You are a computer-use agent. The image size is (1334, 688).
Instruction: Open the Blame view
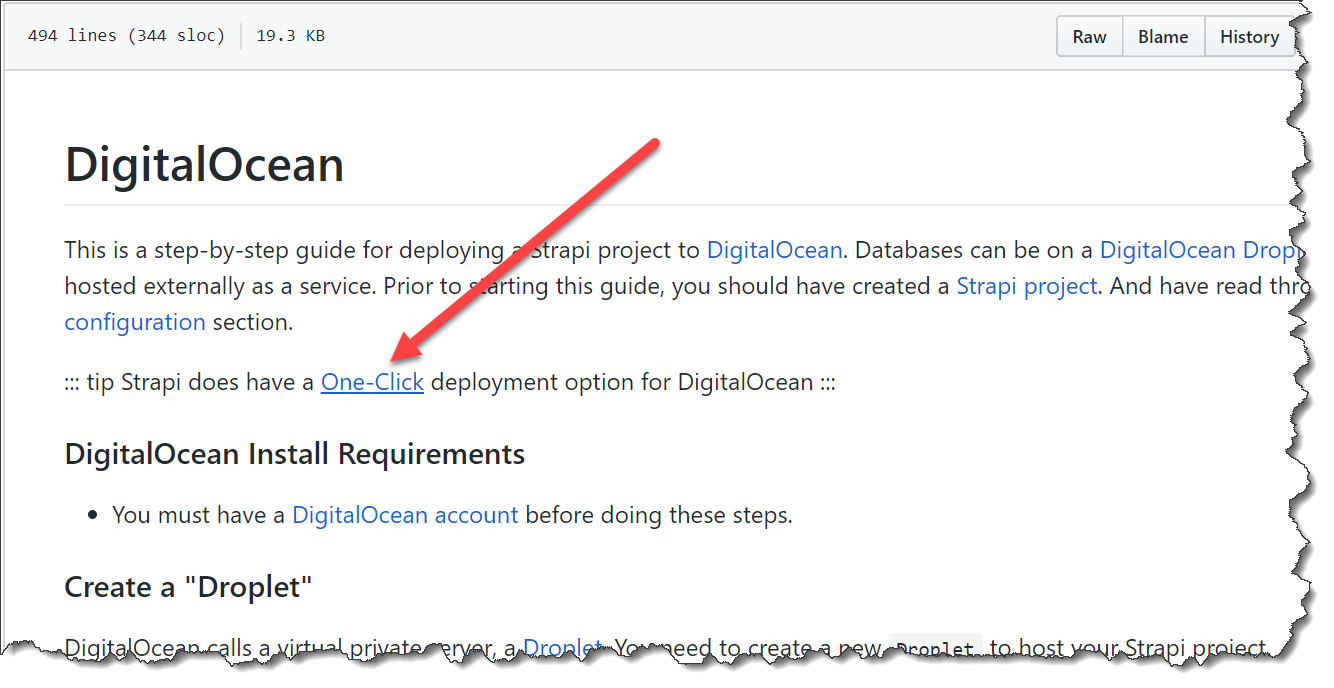click(x=1163, y=36)
